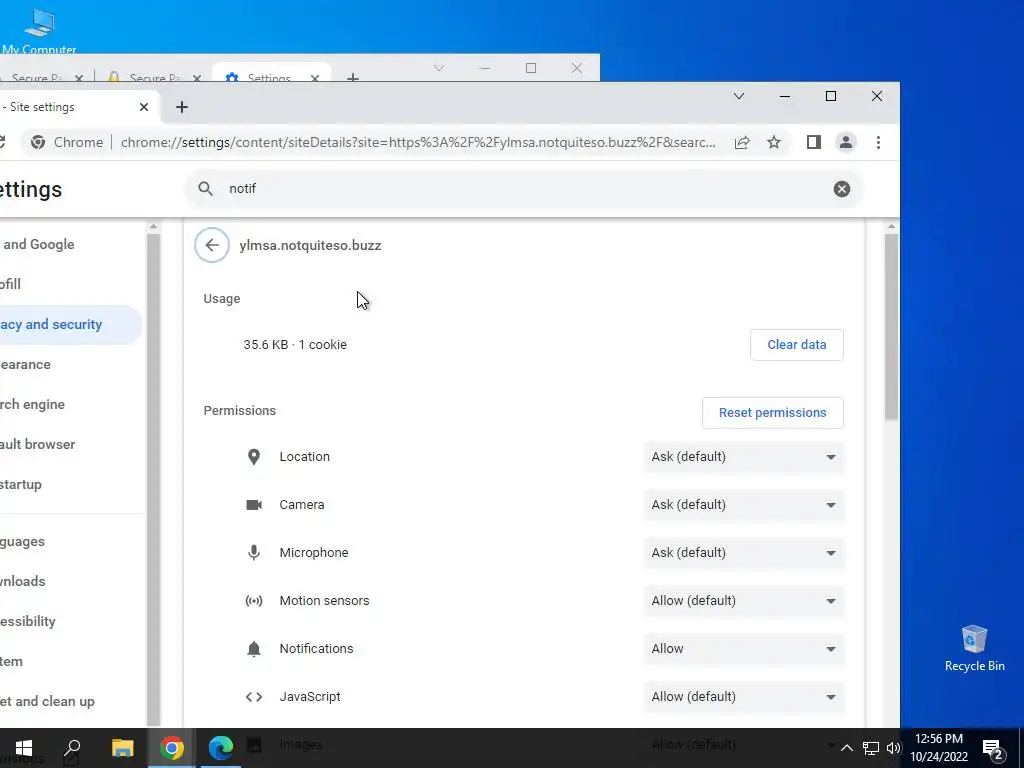The height and width of the screenshot is (768, 1024).
Task: Open the Search engine sidebar section
Action: (69, 404)
